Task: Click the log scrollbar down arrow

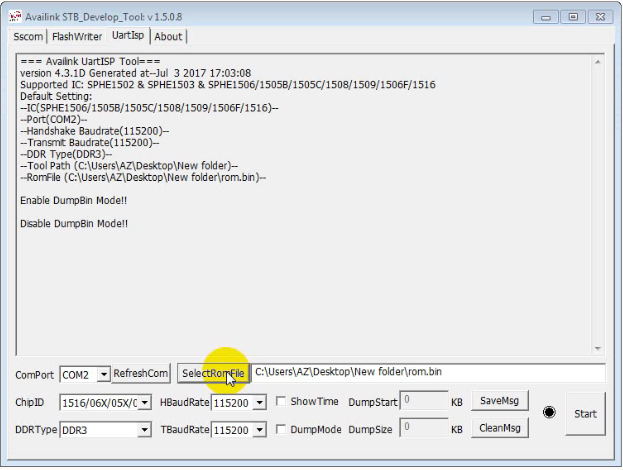Action: [598, 348]
